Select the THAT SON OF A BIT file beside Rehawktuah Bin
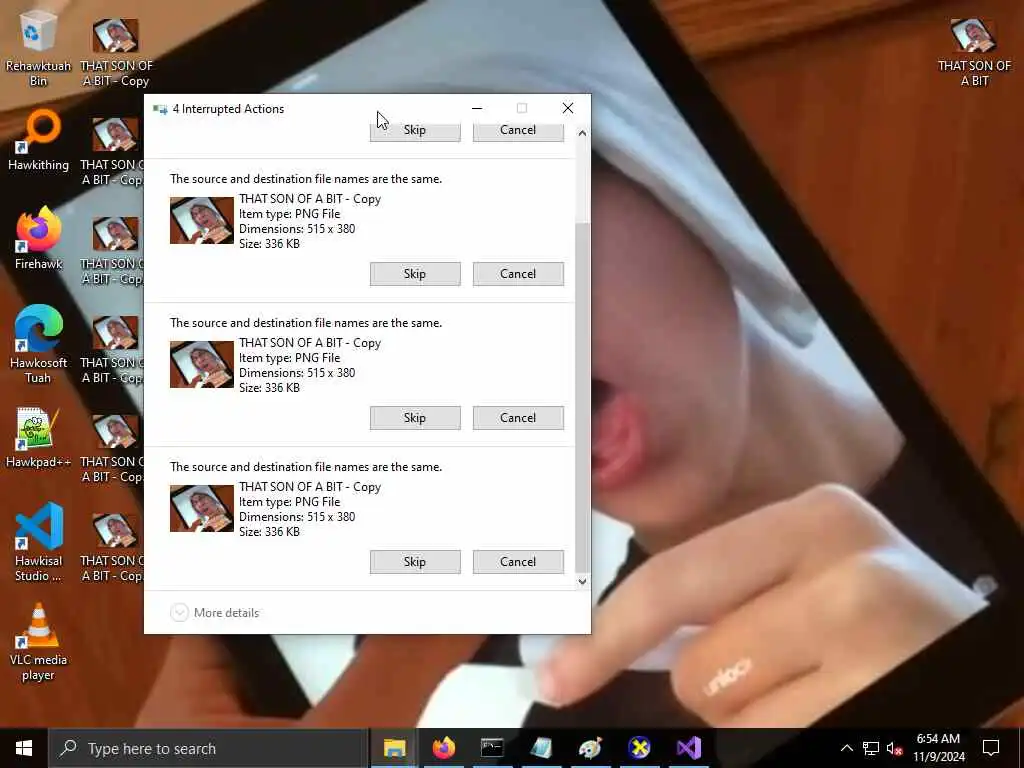The image size is (1024, 768). point(116,52)
